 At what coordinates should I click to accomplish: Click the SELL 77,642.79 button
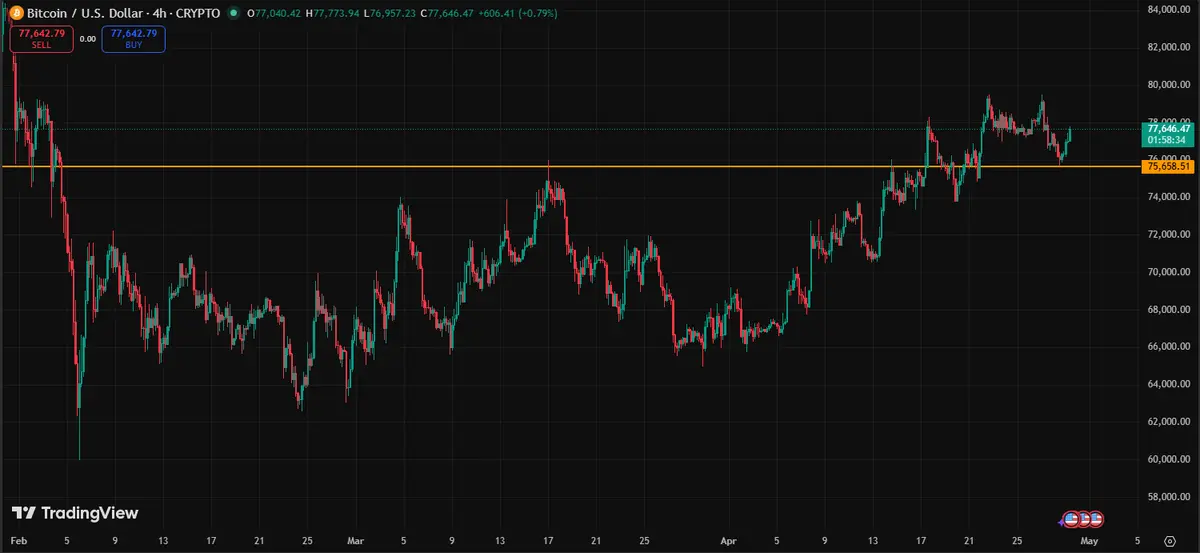pos(41,39)
